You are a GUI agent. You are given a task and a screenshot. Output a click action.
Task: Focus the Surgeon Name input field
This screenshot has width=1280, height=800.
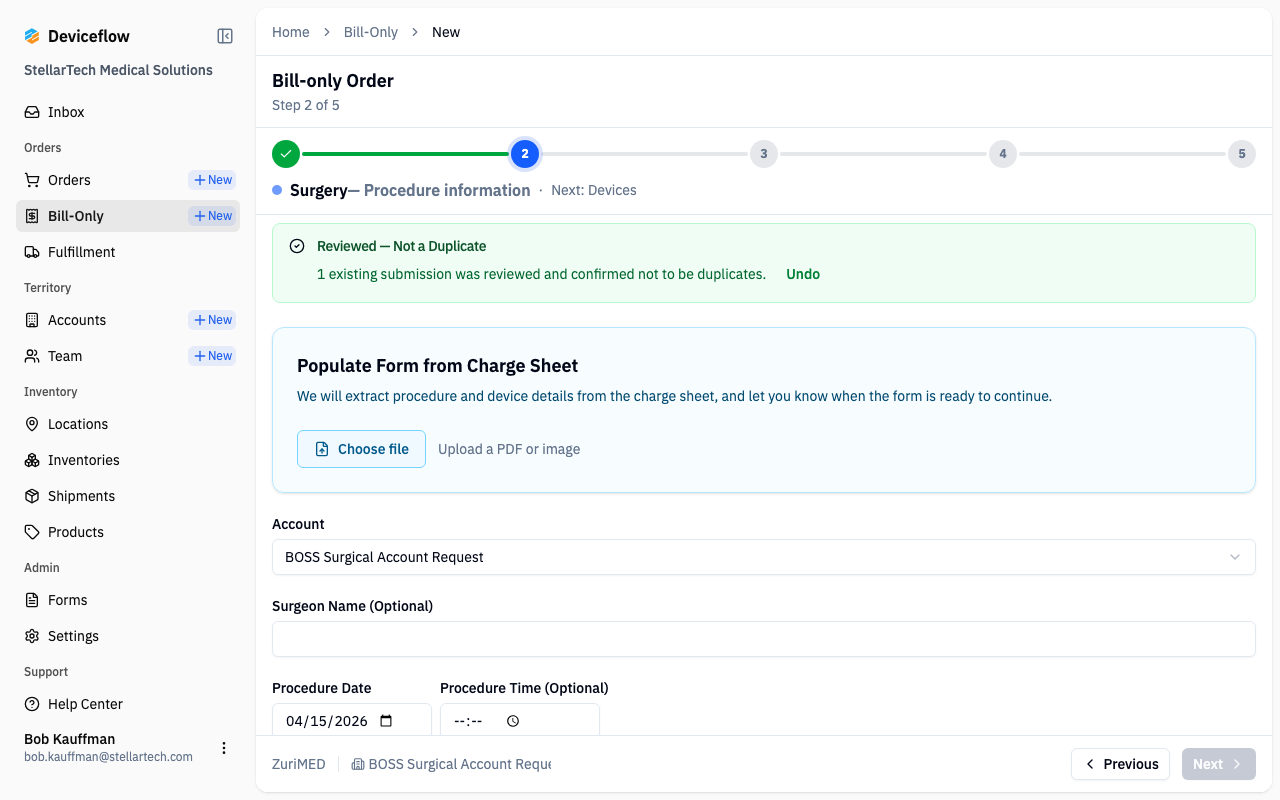[764, 639]
